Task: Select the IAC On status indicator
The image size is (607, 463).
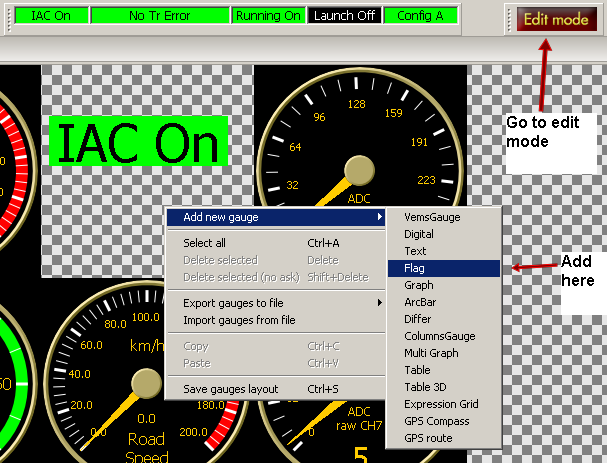Action: (52, 16)
